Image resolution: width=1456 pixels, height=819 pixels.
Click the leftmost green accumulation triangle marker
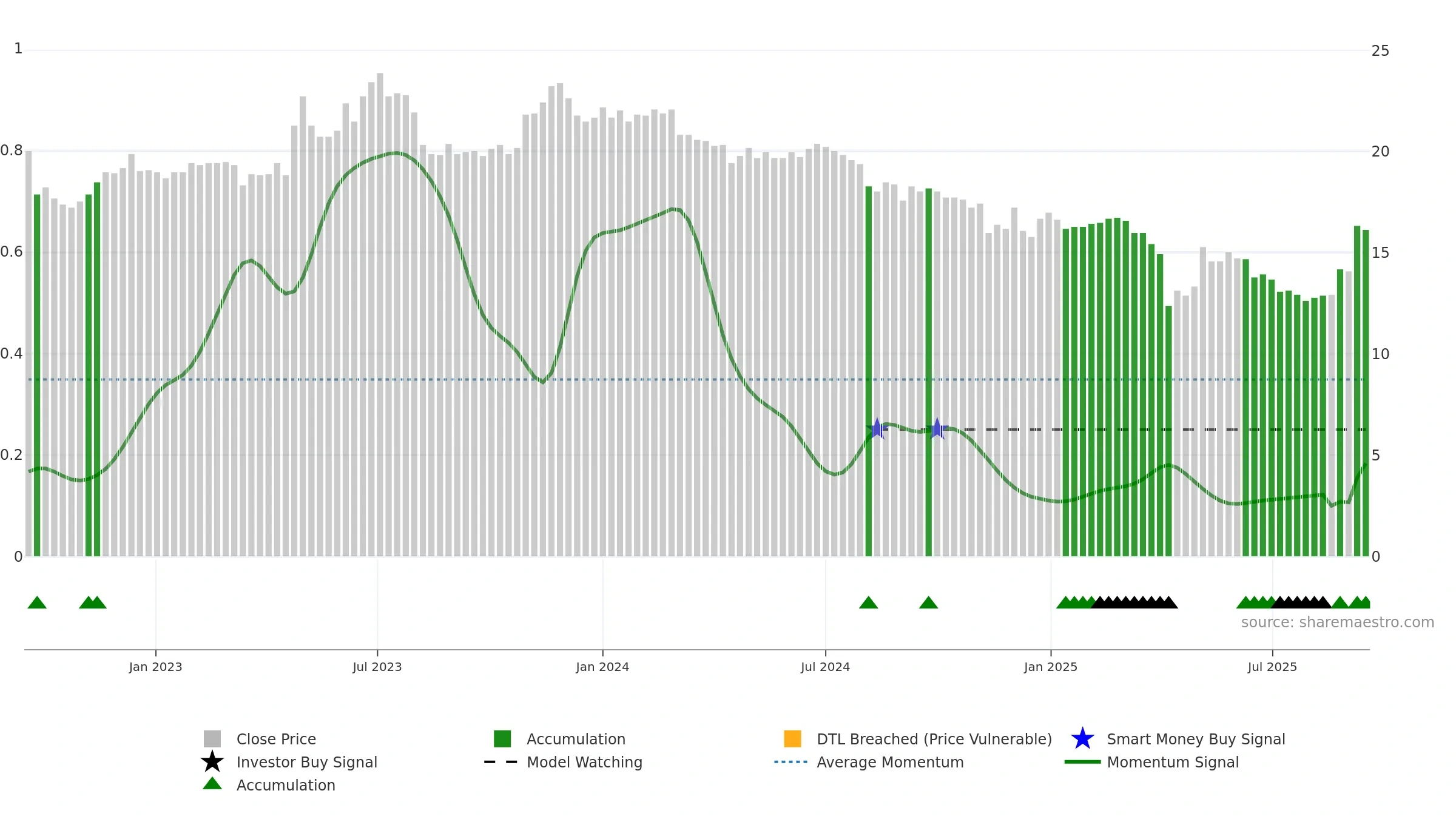tap(37, 602)
